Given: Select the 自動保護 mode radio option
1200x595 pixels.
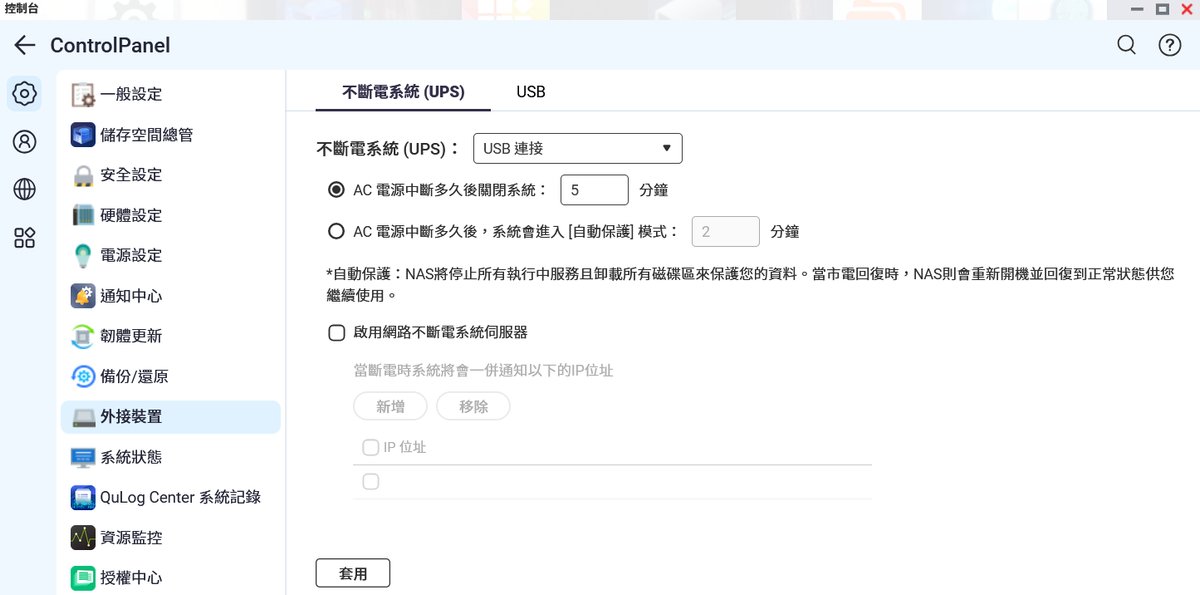Looking at the screenshot, I should click(336, 231).
